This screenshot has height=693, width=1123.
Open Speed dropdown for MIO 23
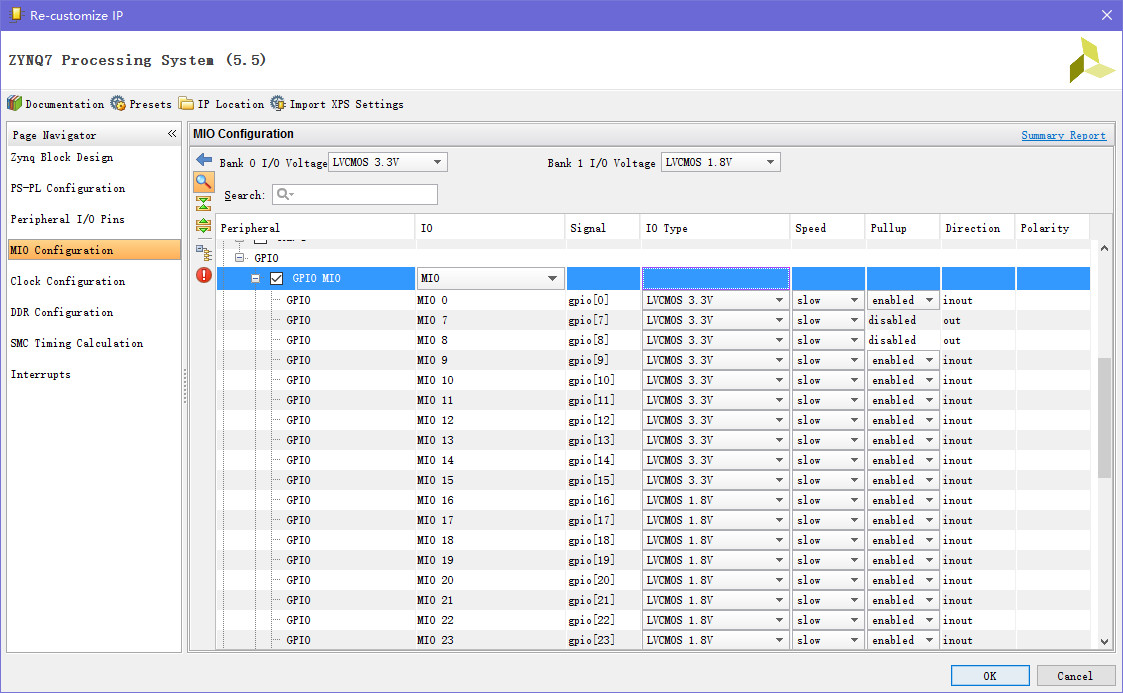point(827,641)
